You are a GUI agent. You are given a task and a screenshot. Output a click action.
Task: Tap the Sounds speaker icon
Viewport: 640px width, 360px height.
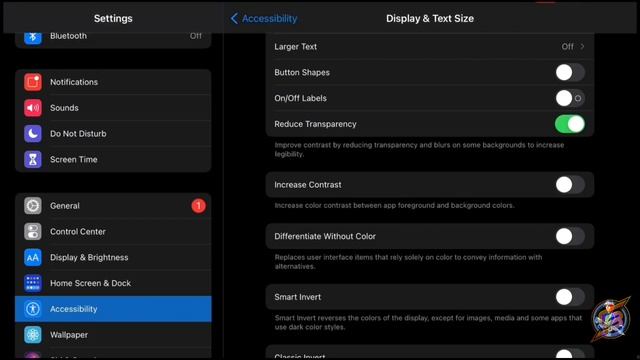click(33, 108)
